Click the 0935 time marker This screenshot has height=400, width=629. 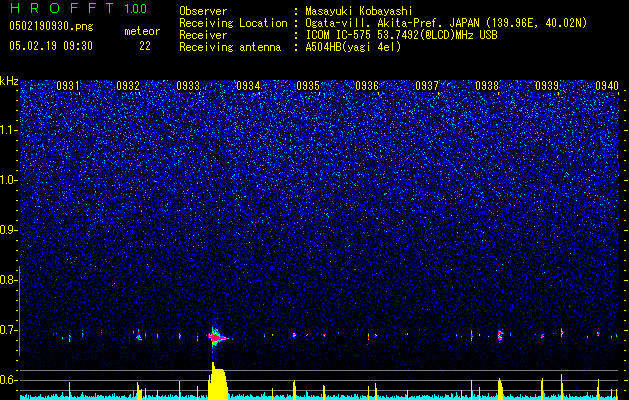click(x=308, y=86)
